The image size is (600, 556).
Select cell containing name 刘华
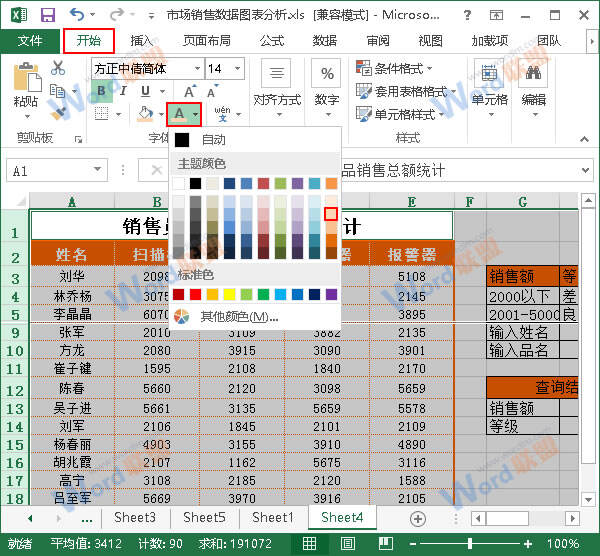(x=72, y=277)
